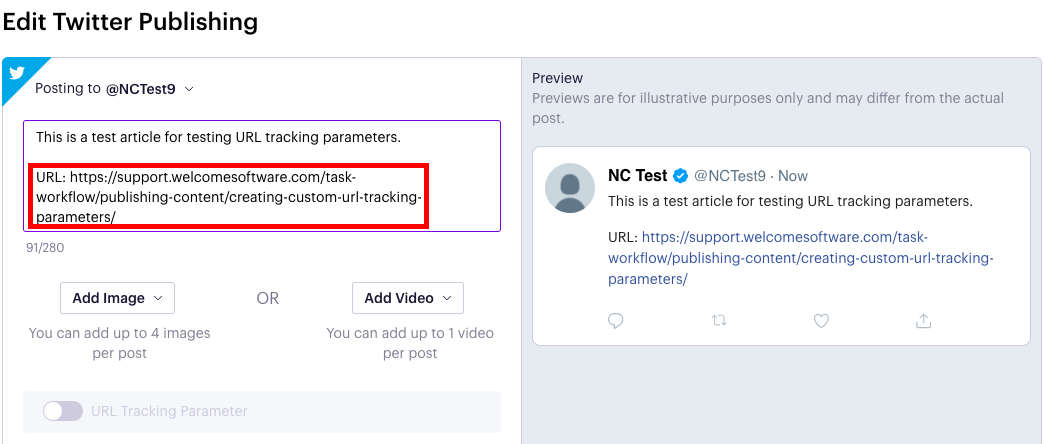
Task: Expand the Add Image dropdown
Action: pyautogui.click(x=117, y=298)
